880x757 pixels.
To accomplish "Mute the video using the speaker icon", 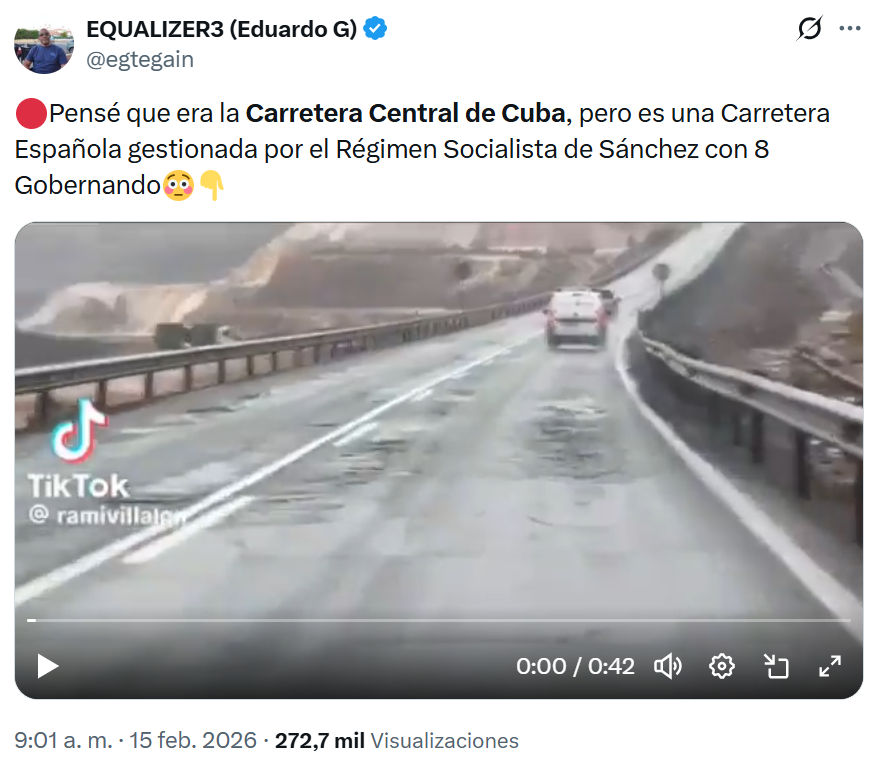I will 668,666.
